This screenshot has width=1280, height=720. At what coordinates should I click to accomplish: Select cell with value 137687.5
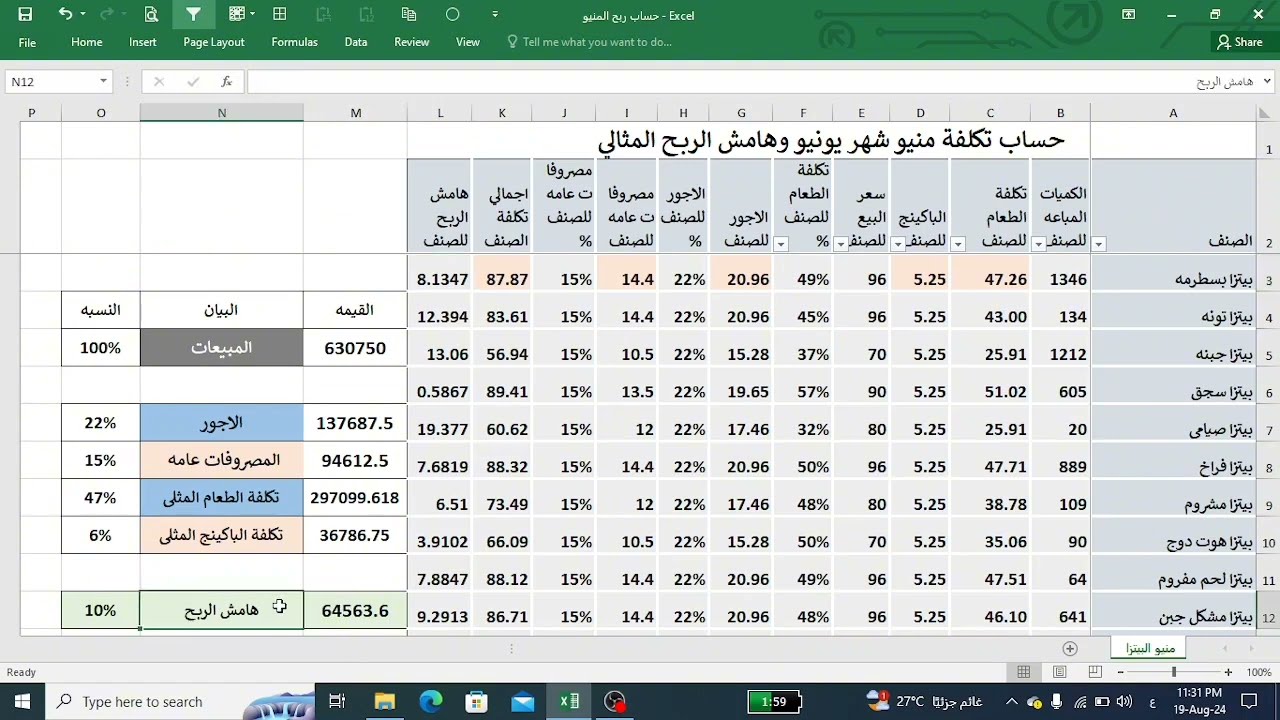click(x=355, y=423)
